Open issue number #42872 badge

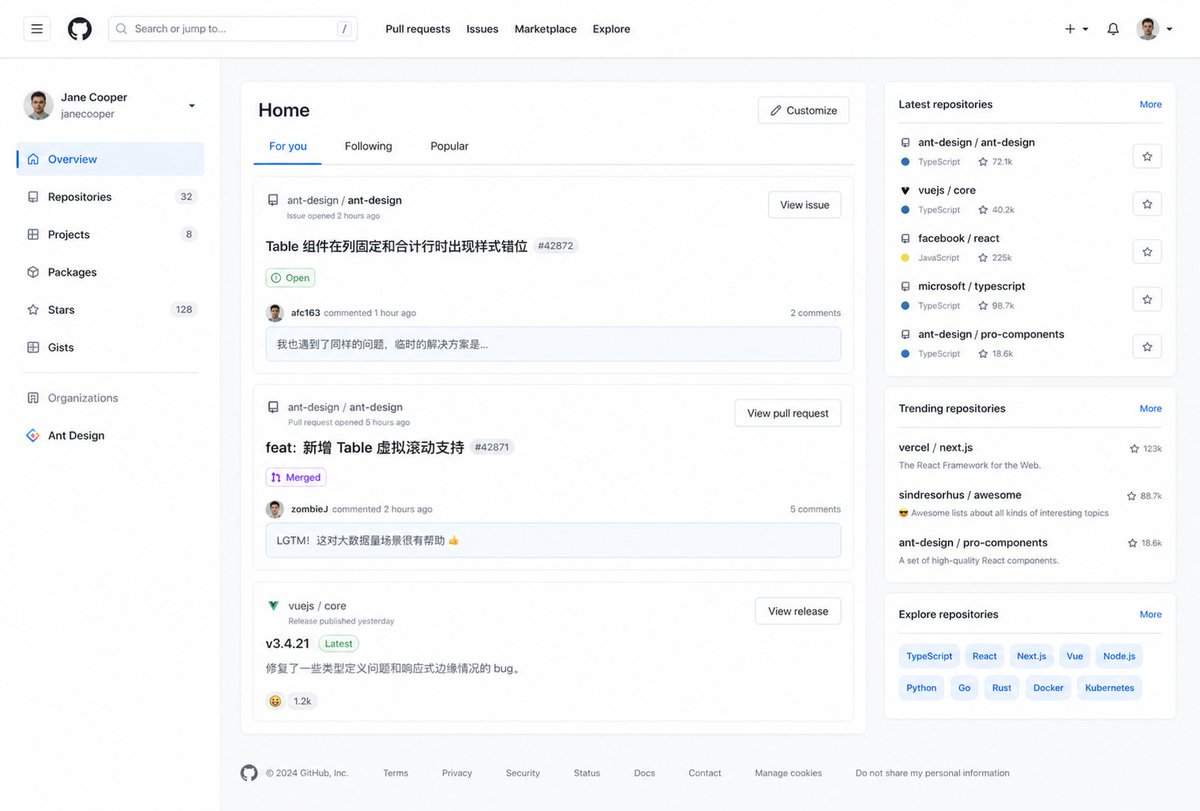point(555,246)
